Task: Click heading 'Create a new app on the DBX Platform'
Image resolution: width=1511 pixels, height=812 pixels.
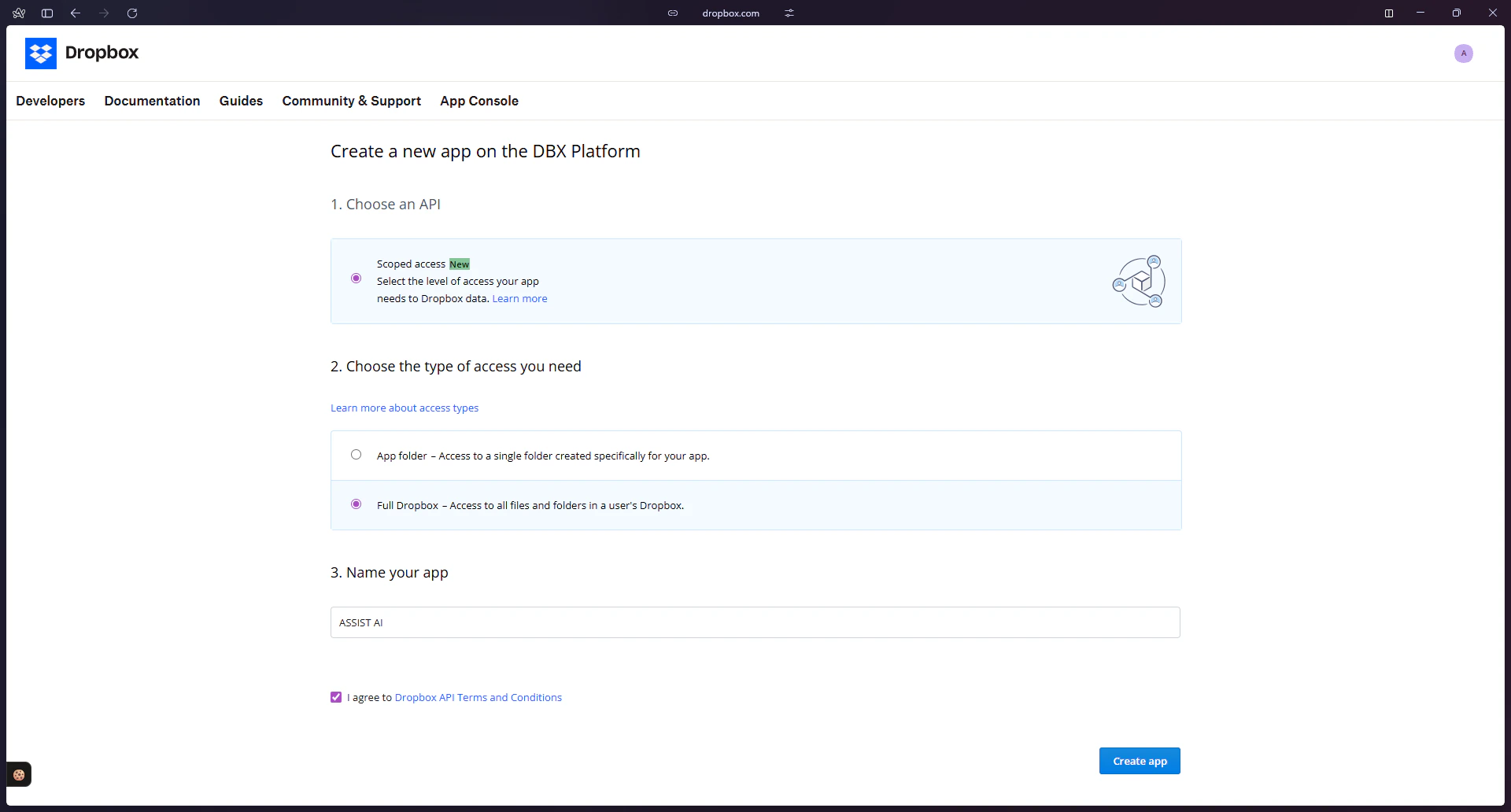Action: click(486, 151)
